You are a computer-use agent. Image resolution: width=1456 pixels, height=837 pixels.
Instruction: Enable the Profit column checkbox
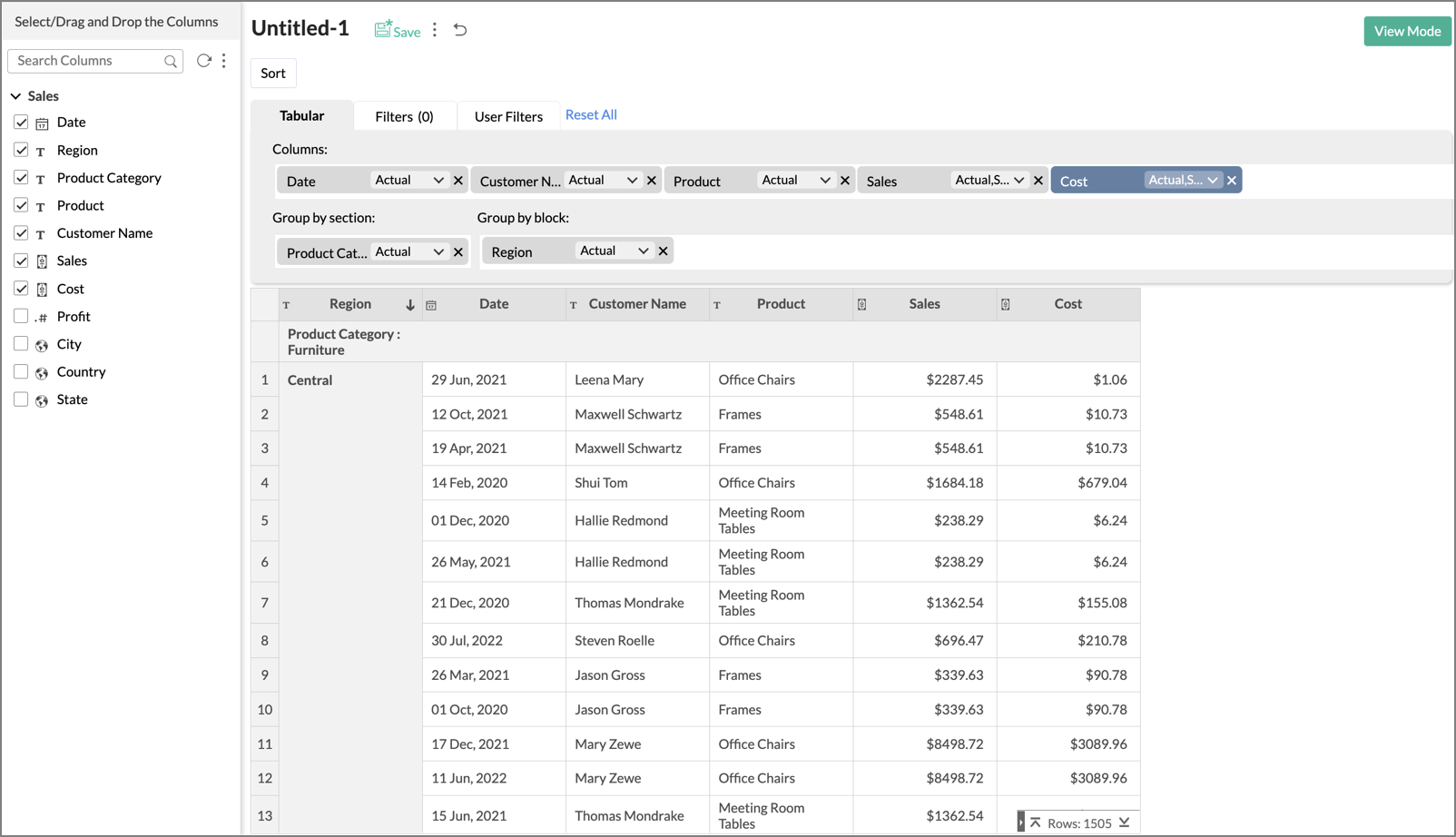point(21,316)
